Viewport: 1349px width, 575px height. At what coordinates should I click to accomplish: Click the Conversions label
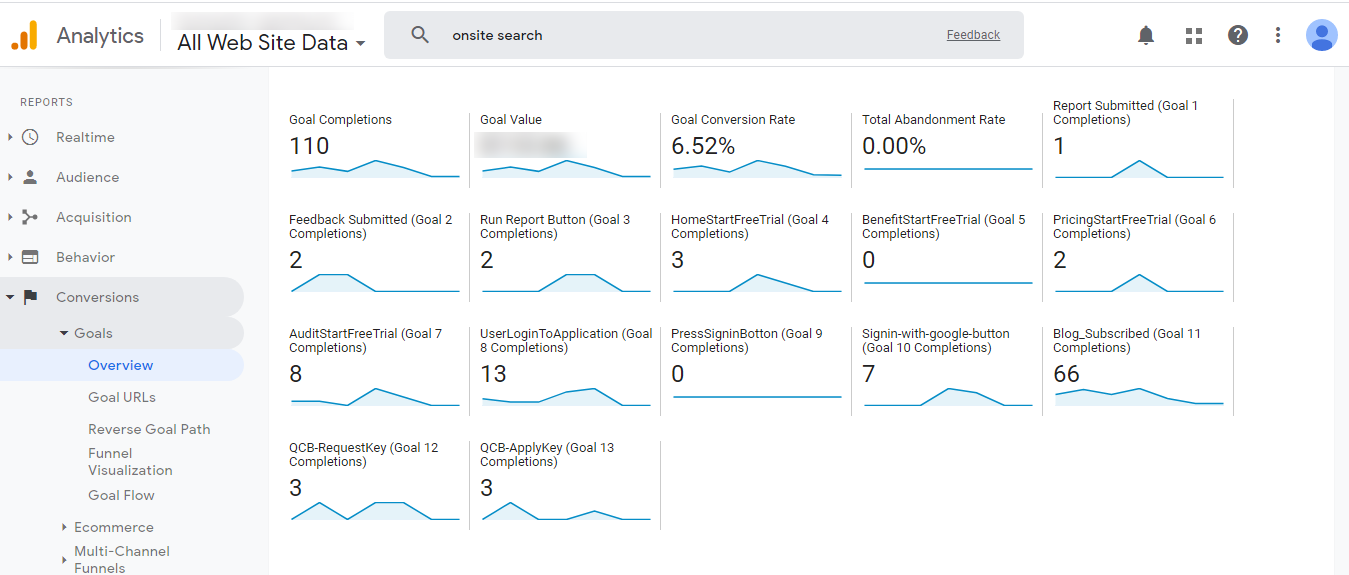pyautogui.click(x=97, y=297)
